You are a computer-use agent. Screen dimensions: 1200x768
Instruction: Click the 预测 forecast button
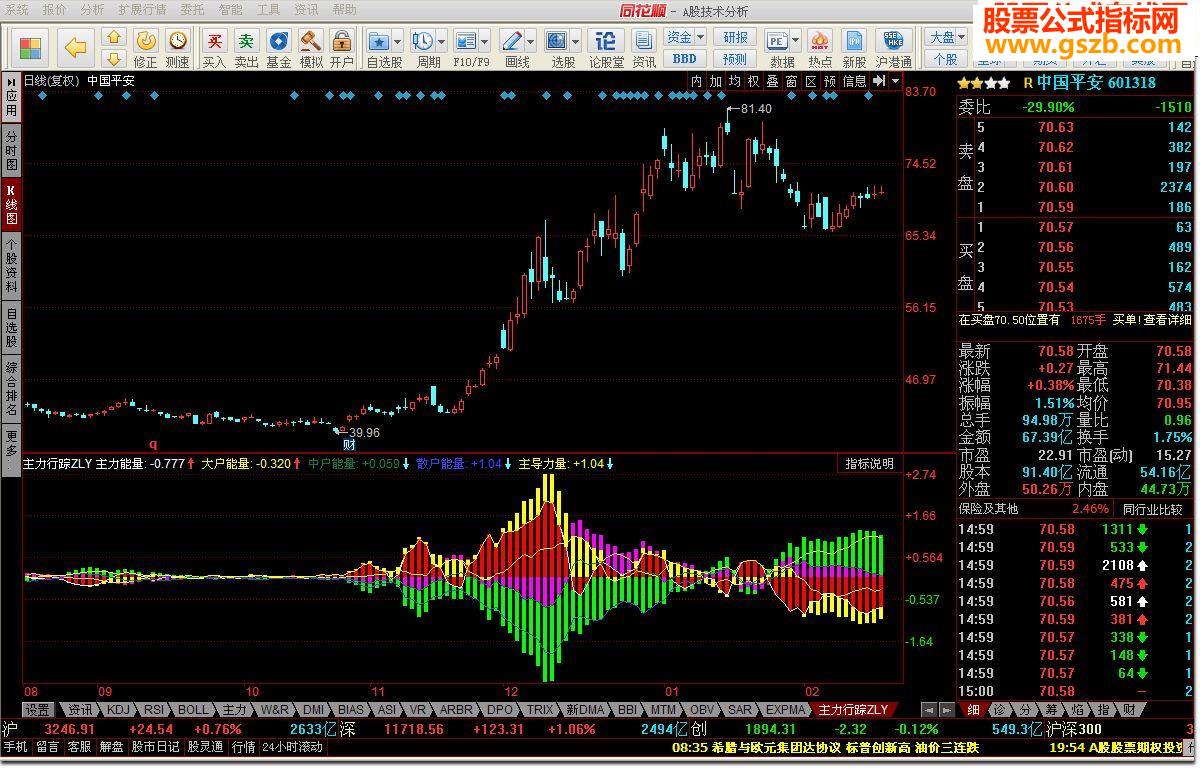735,58
